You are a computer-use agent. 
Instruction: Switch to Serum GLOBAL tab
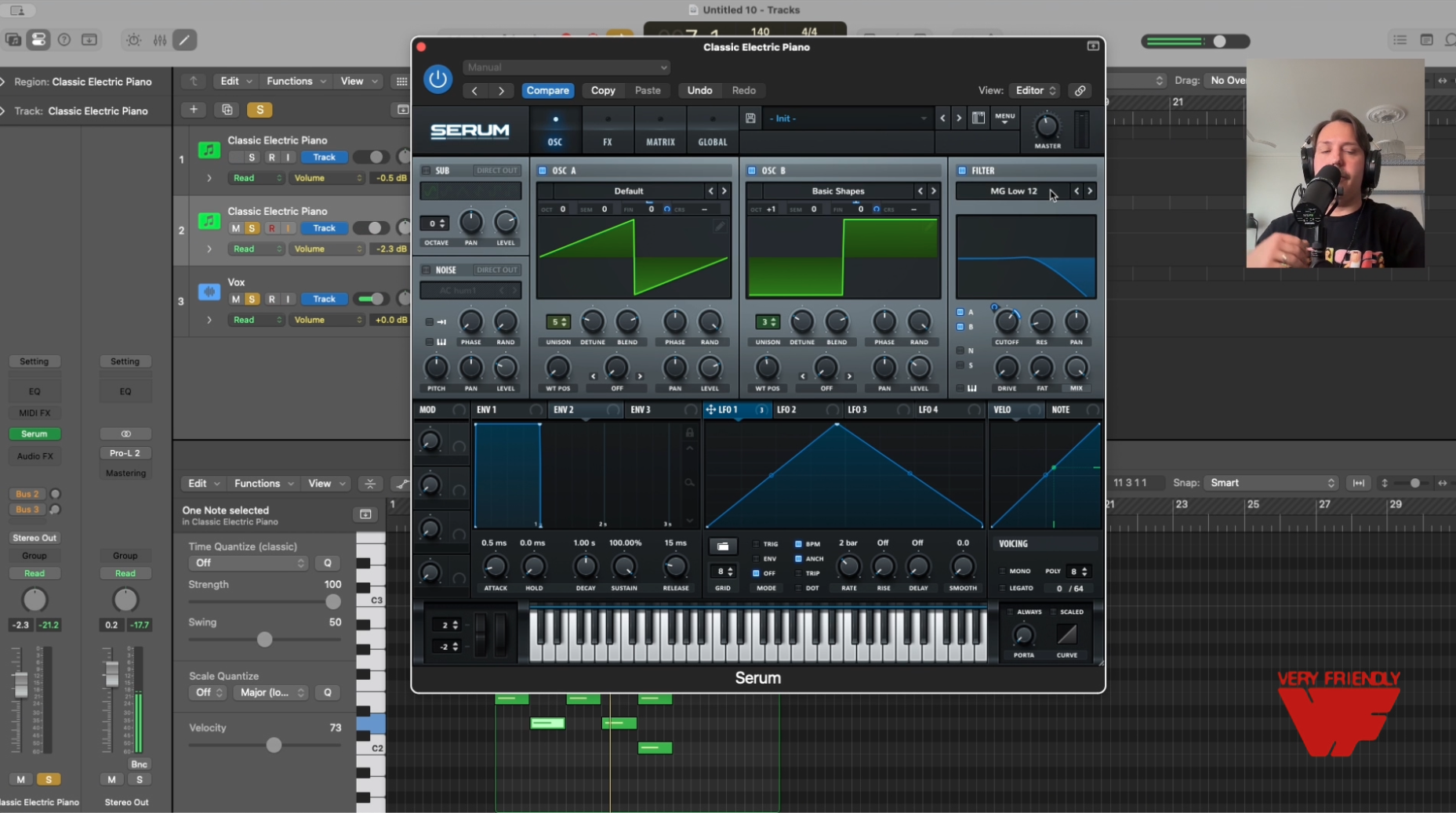[713, 129]
